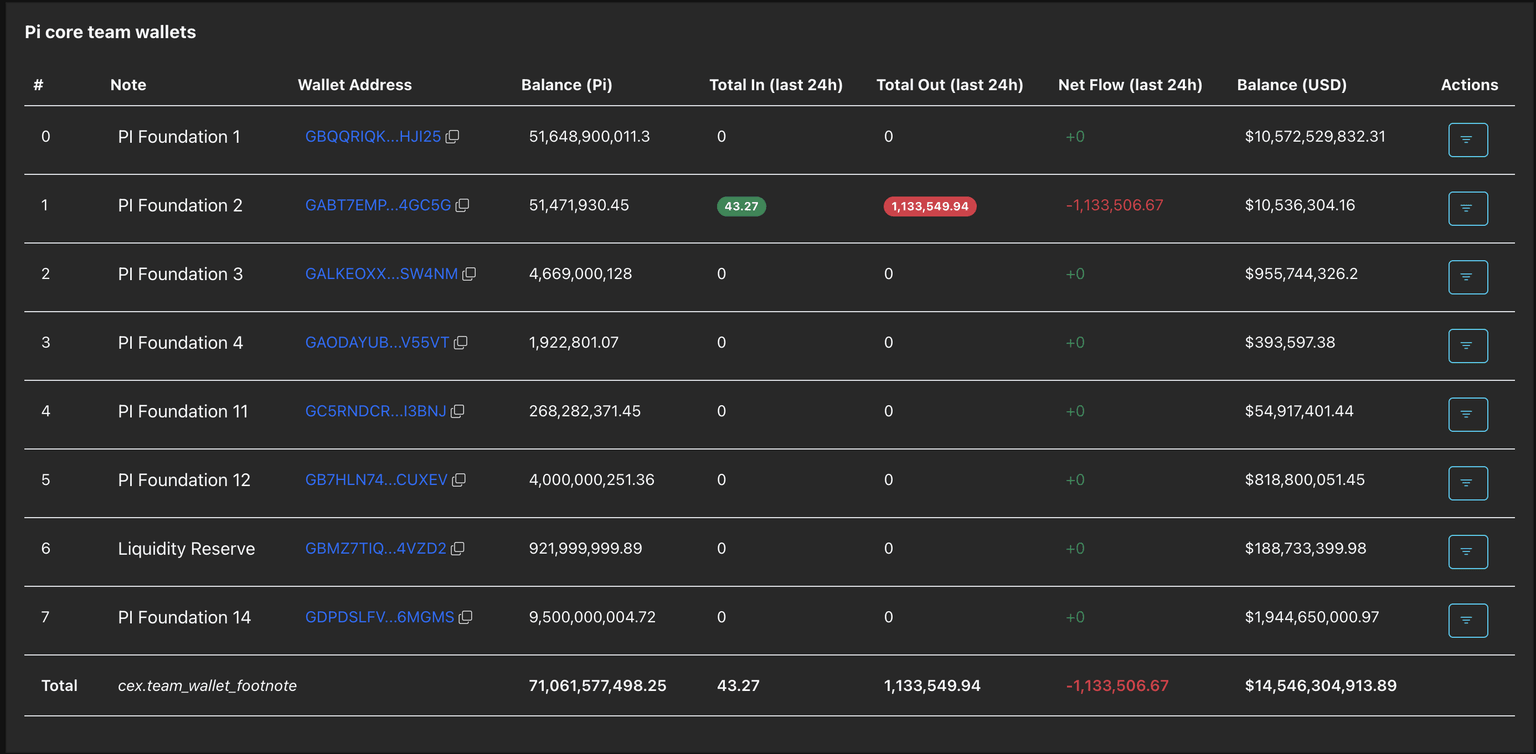Screen dimensions: 1536x754
Task: Copy PI Foundation 12 wallet address
Action: click(458, 479)
